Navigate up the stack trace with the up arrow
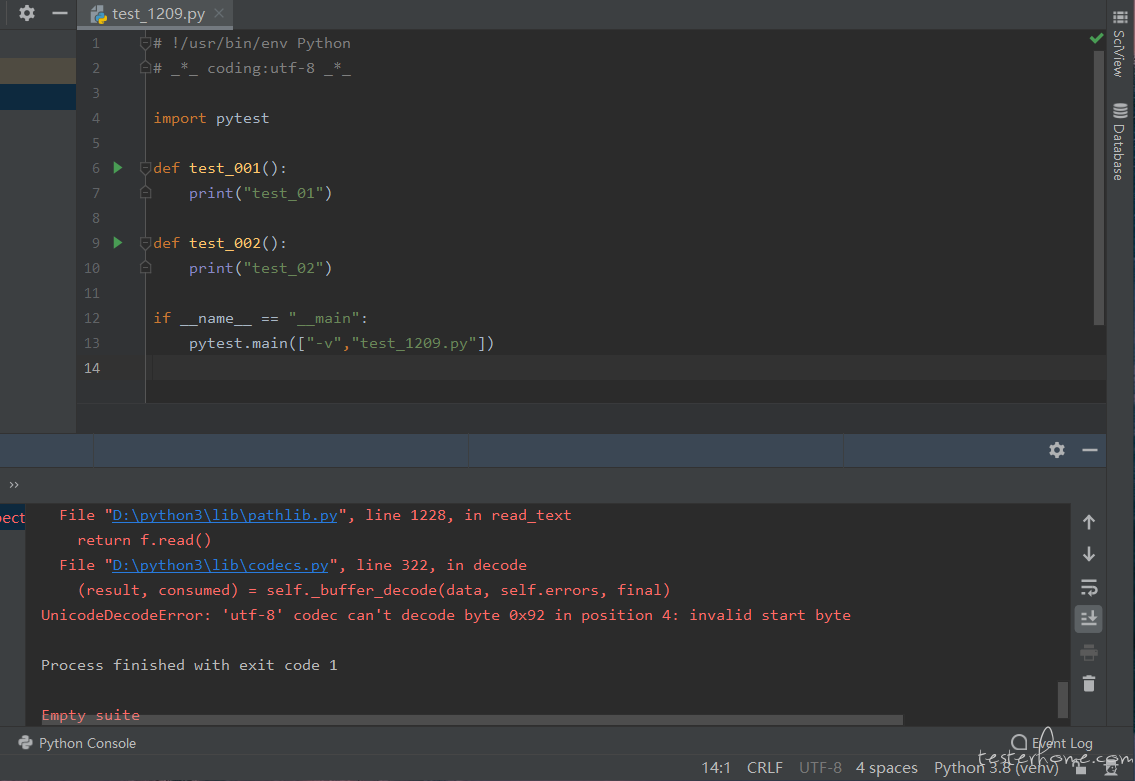The height and width of the screenshot is (781, 1135). coord(1089,522)
